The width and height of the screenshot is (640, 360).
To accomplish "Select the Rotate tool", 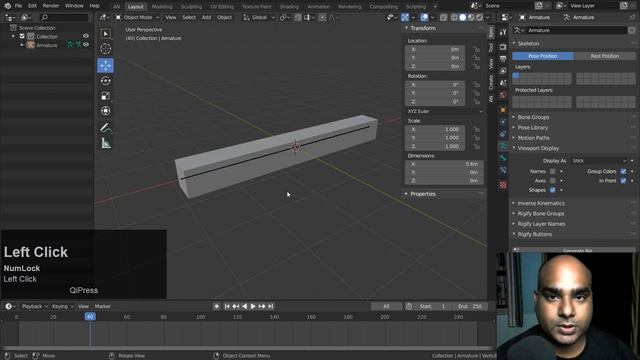I will coord(105,81).
